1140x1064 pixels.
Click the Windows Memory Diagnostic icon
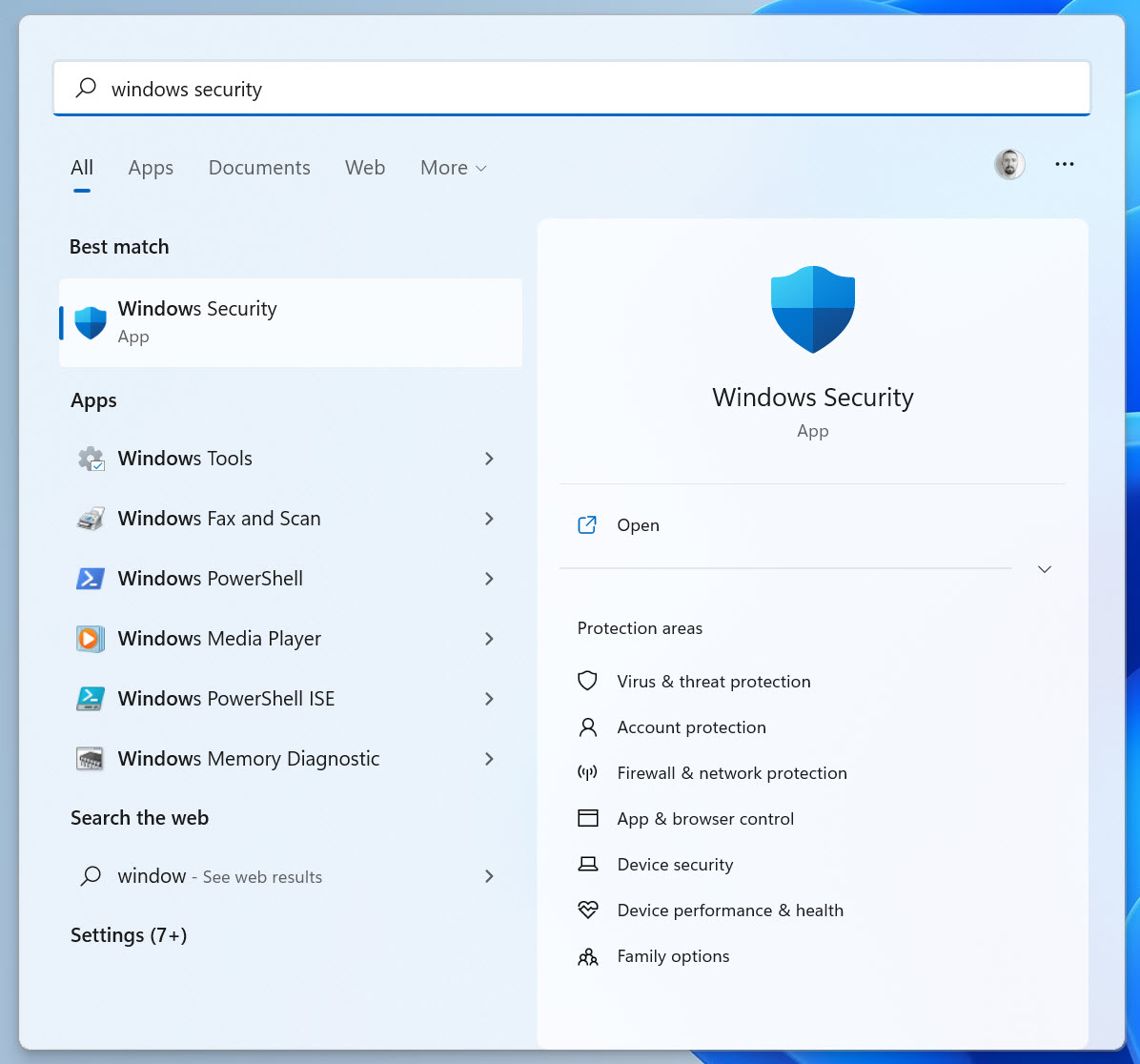click(x=91, y=759)
